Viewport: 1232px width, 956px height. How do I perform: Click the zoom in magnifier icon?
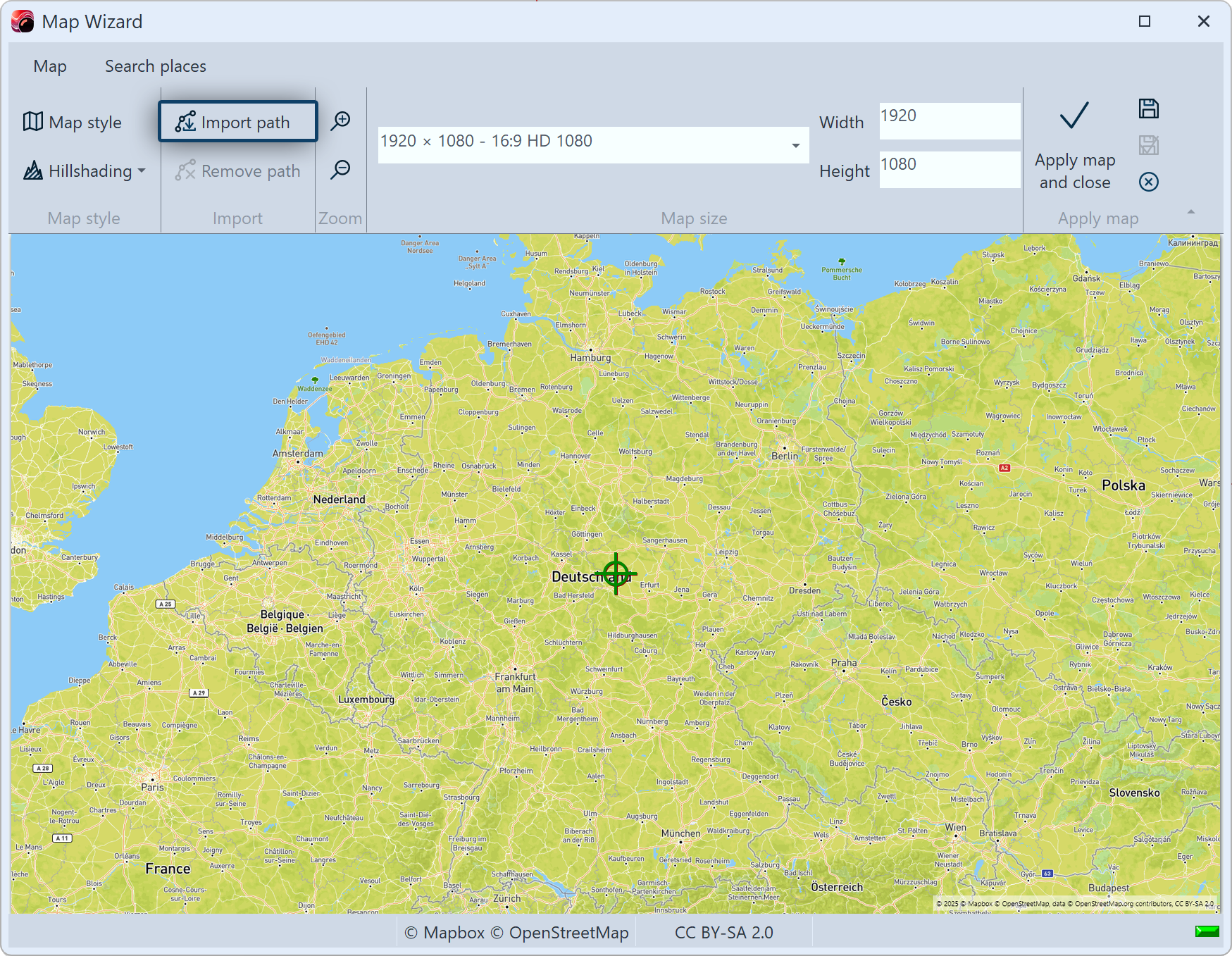341,120
